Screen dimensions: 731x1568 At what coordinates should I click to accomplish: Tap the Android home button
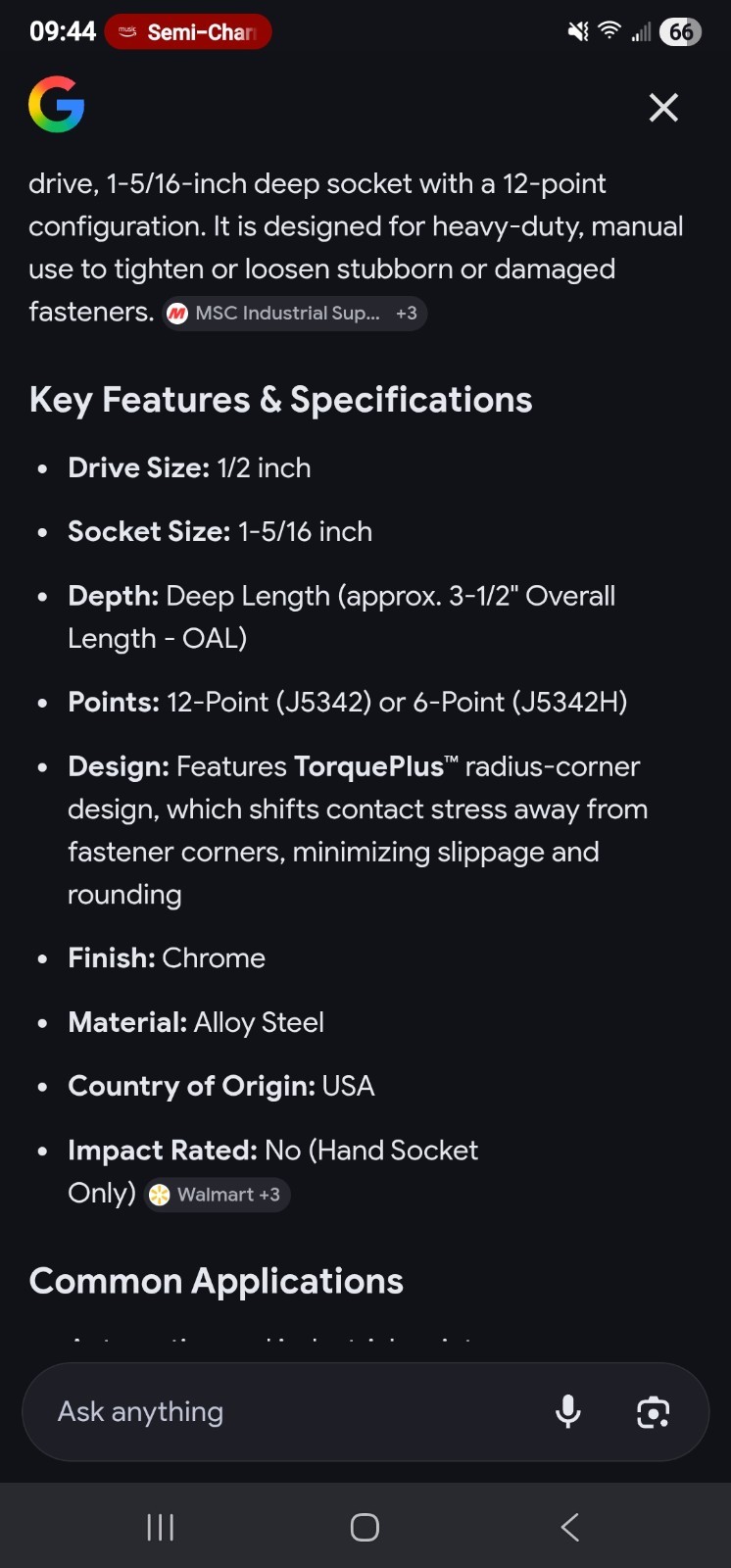pyautogui.click(x=365, y=1527)
